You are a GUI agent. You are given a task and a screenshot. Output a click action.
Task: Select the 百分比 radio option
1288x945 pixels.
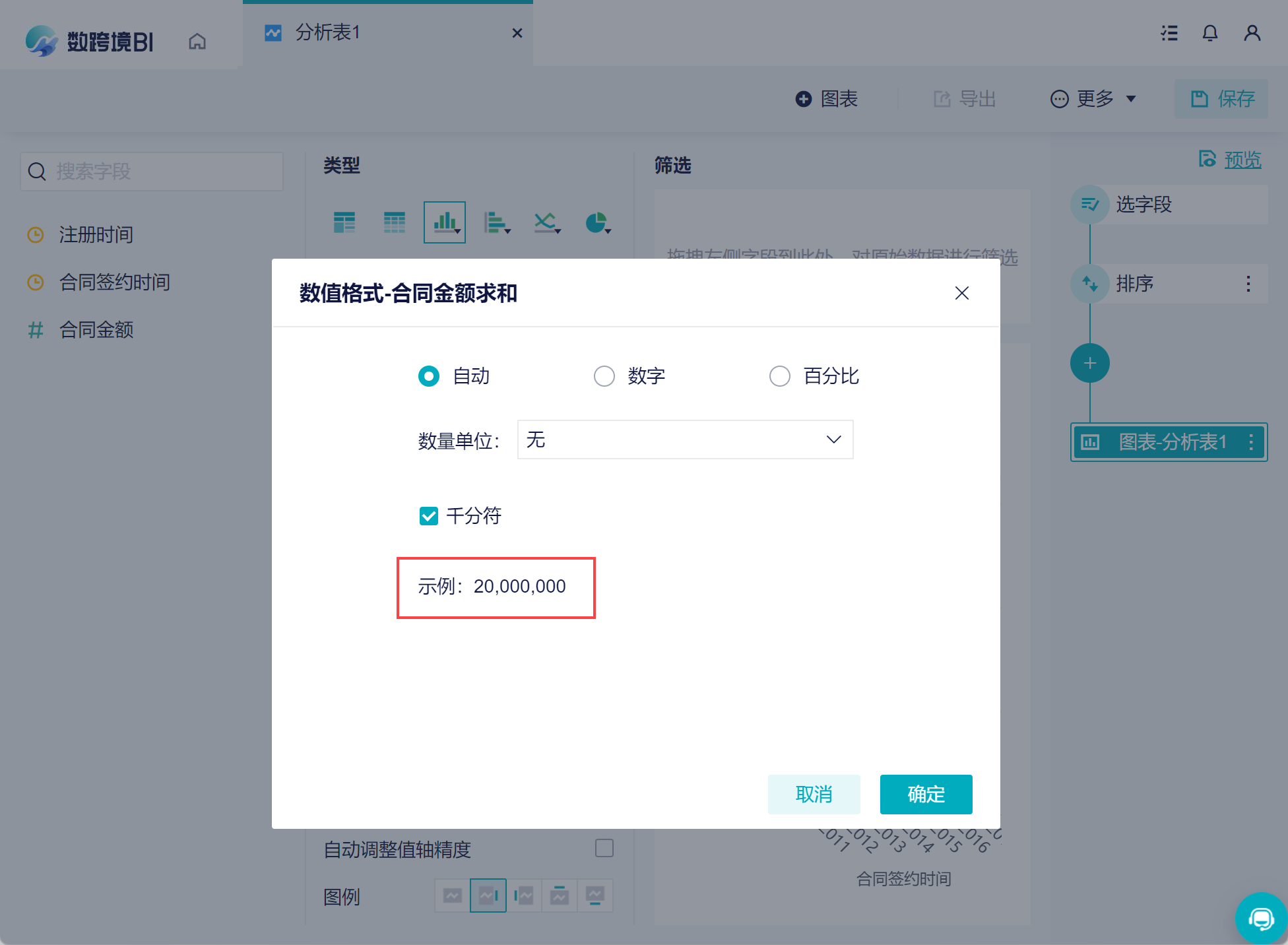pyautogui.click(x=780, y=376)
